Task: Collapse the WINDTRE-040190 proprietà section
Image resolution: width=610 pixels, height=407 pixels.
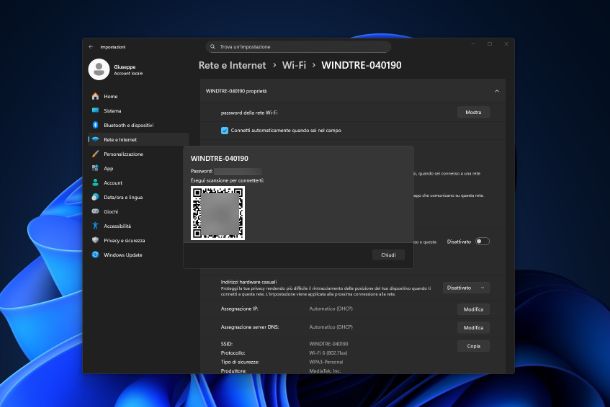Action: tap(497, 91)
